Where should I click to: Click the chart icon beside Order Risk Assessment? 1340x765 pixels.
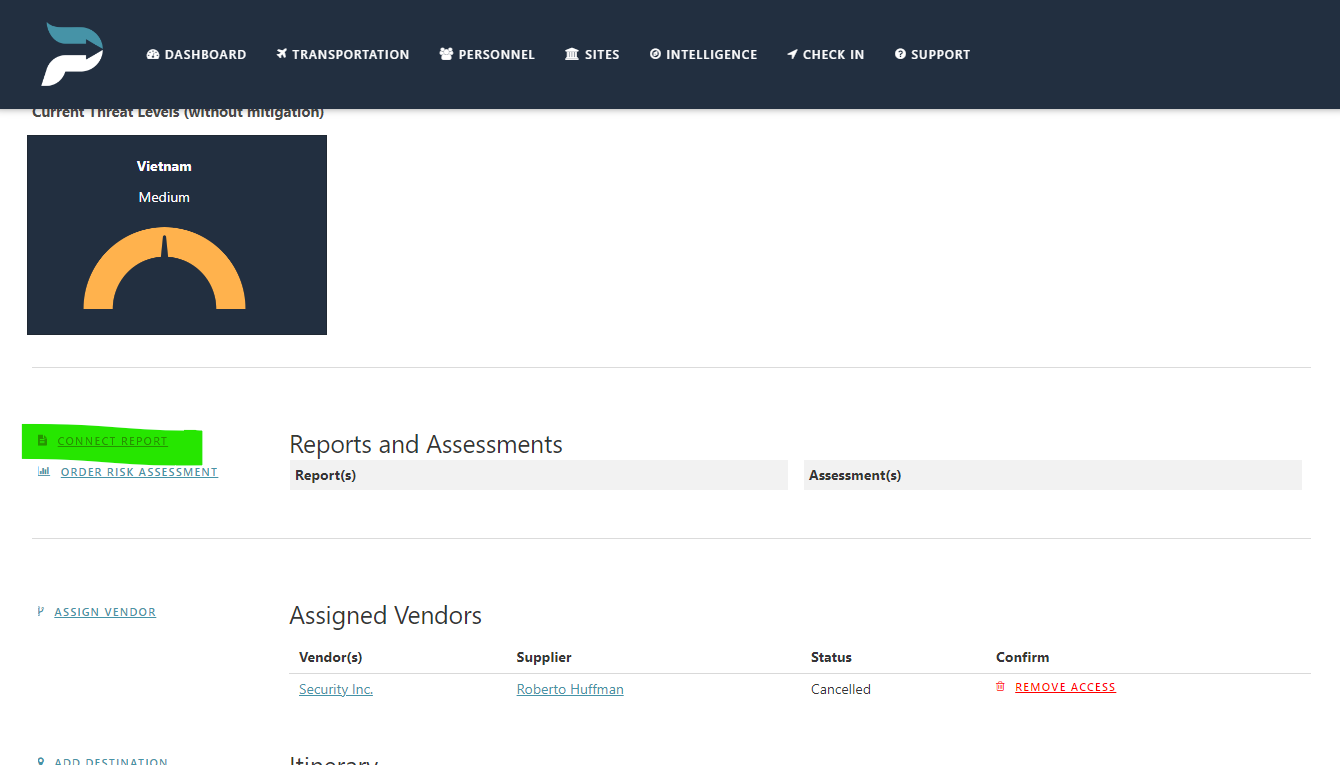click(43, 472)
